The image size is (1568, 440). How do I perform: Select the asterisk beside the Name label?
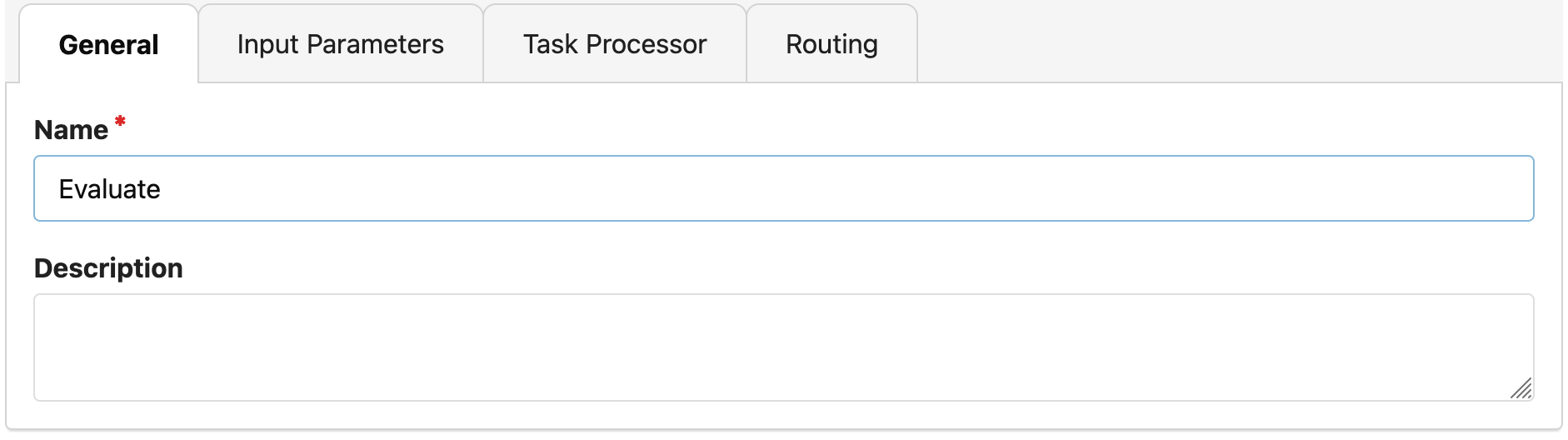coord(120,122)
